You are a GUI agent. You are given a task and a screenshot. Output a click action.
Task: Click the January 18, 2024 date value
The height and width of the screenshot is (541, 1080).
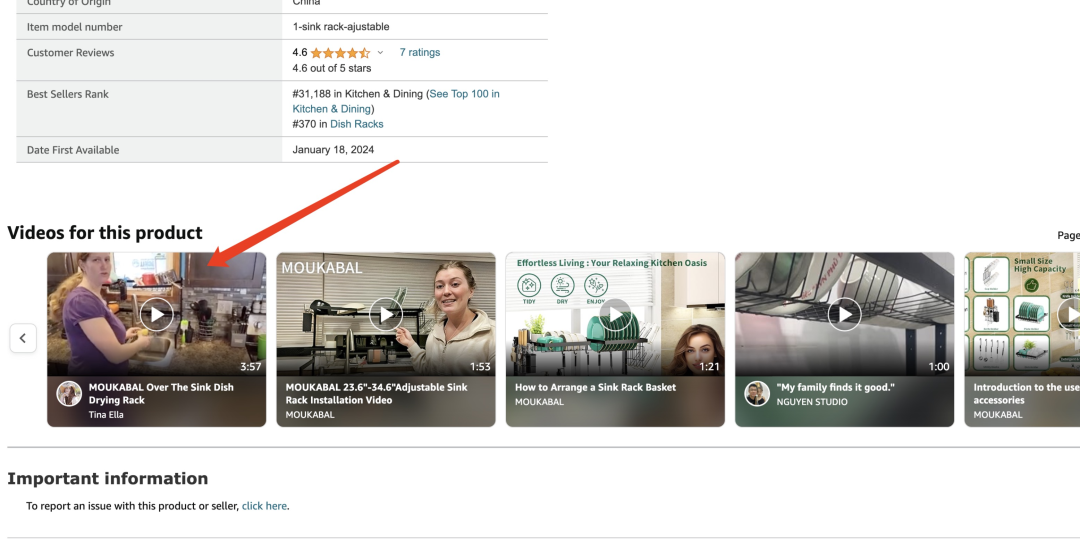[333, 150]
